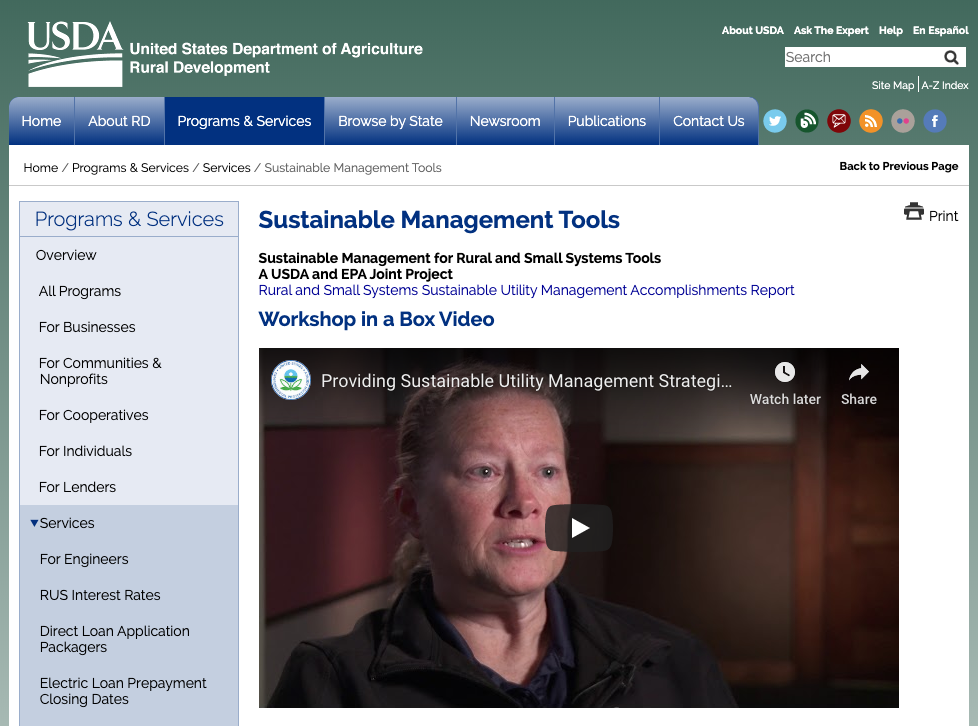Viewport: 978px width, 726px height.
Task: Open the green blog feed icon
Action: (x=806, y=121)
